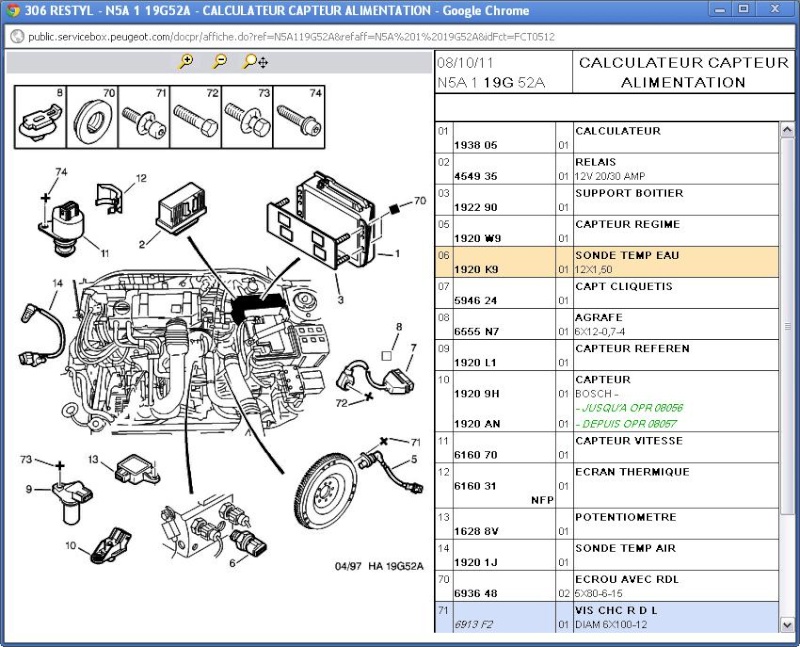Select thumbnail of part 8 clip

pos(40,117)
